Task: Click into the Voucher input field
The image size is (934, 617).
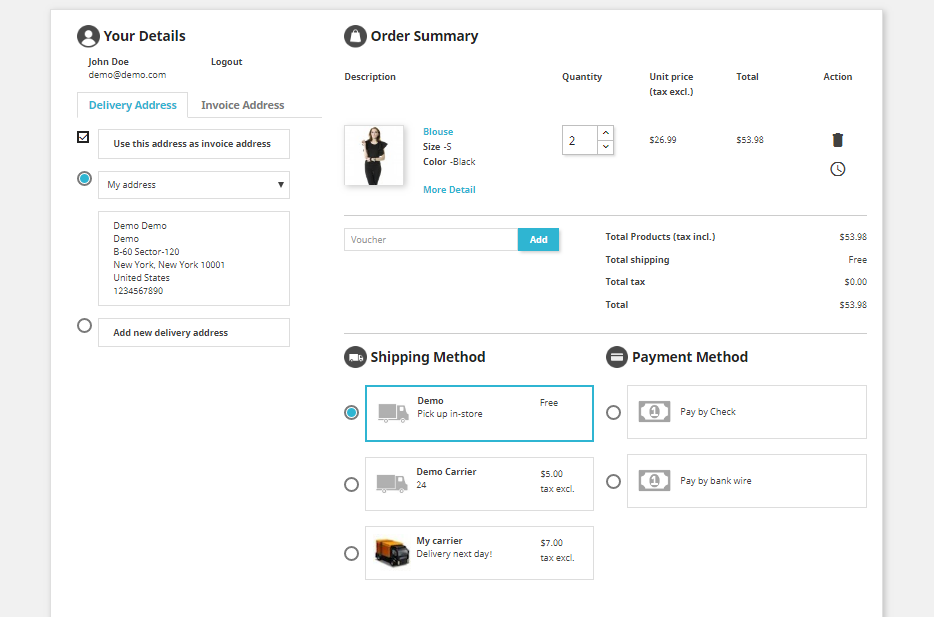Action: click(x=431, y=239)
